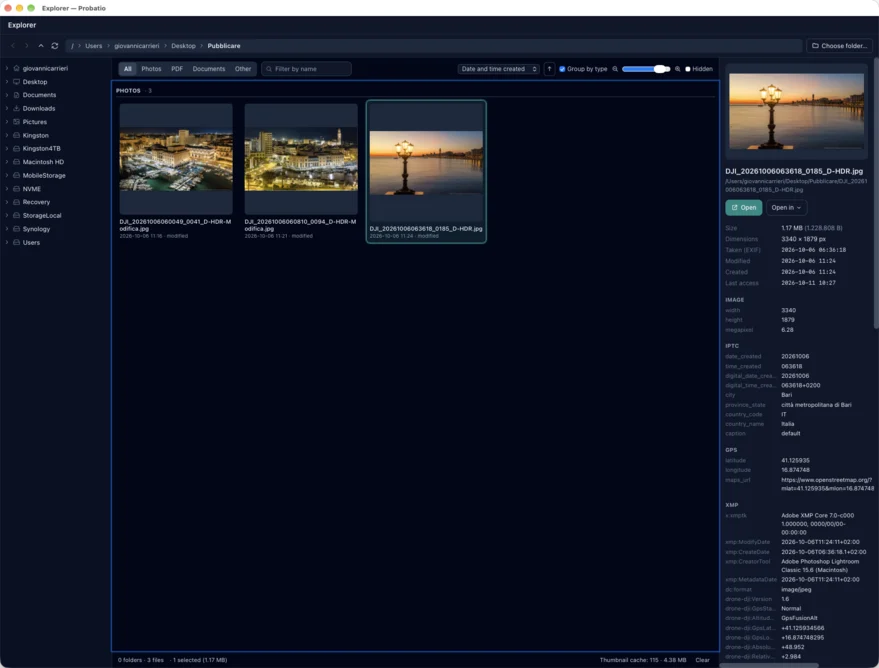Switch to the Other filter tab
This screenshot has width=879, height=668.
pyautogui.click(x=243, y=69)
